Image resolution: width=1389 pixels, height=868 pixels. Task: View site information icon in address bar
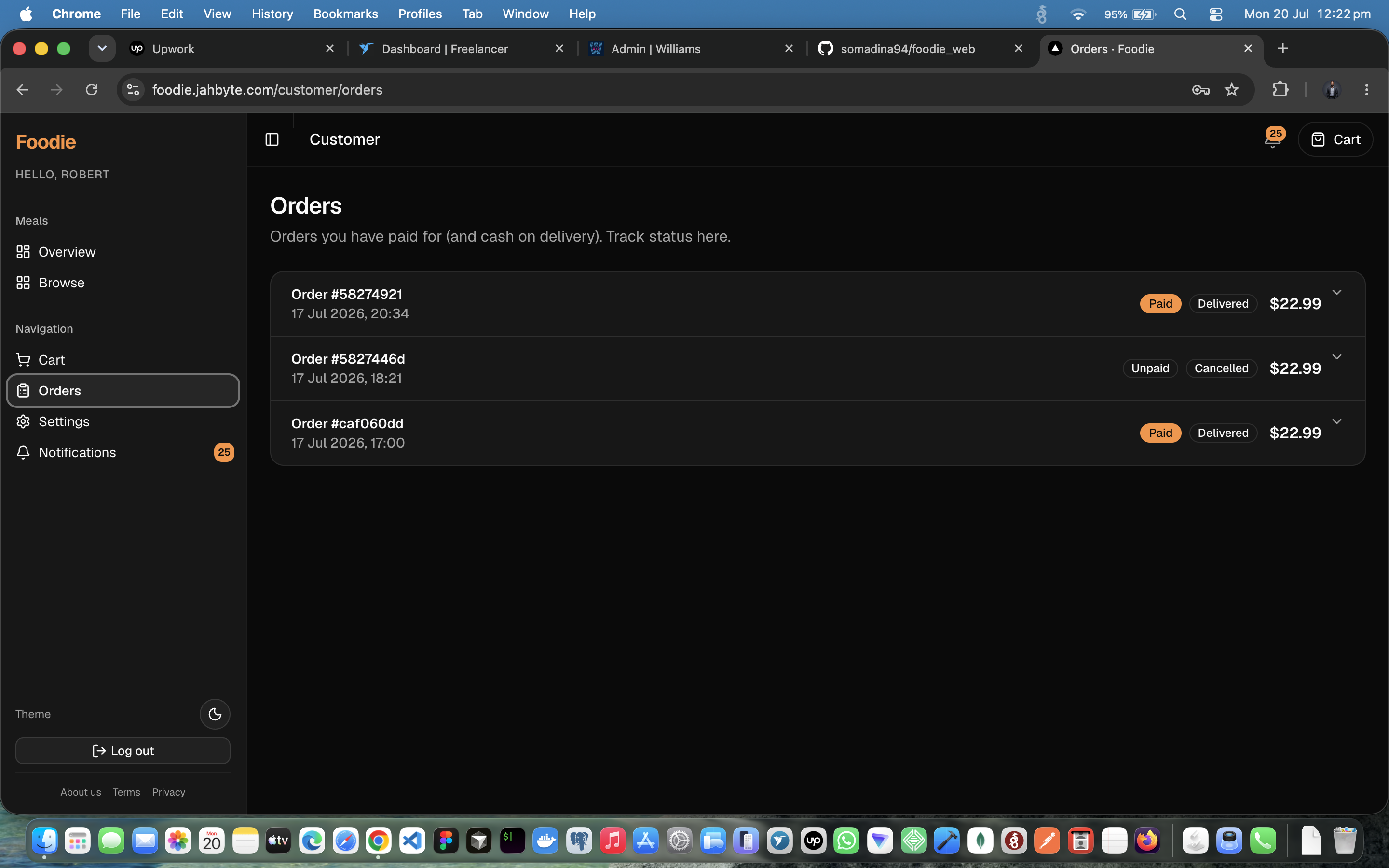coord(133,90)
